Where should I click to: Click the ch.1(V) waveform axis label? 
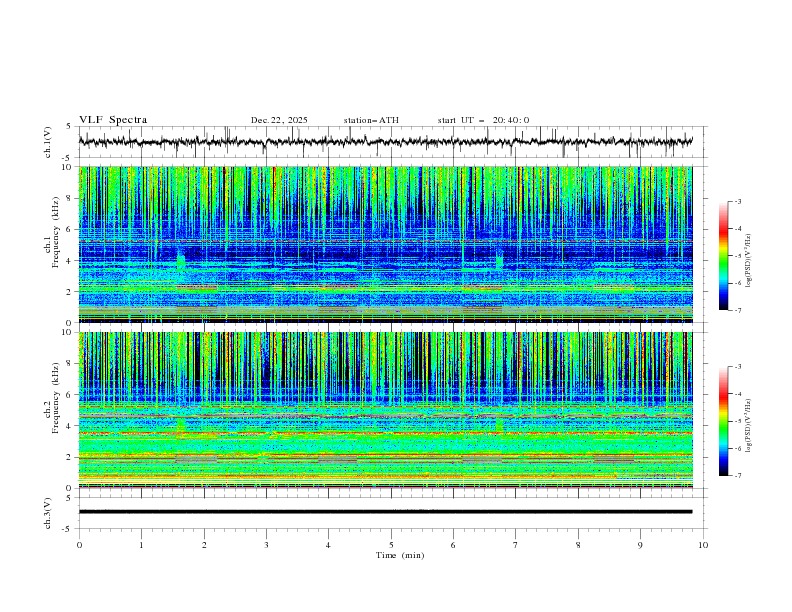(48, 142)
